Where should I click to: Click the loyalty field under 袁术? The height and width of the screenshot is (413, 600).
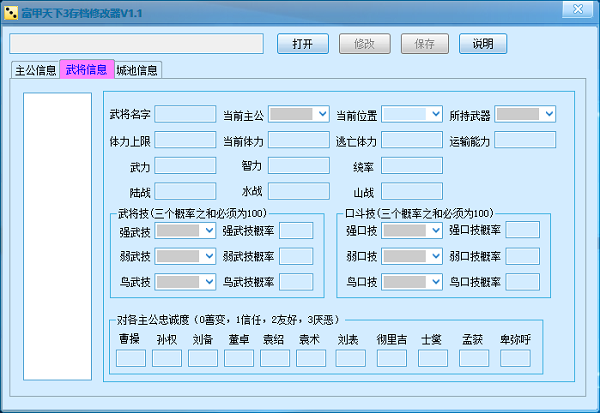tap(311, 358)
